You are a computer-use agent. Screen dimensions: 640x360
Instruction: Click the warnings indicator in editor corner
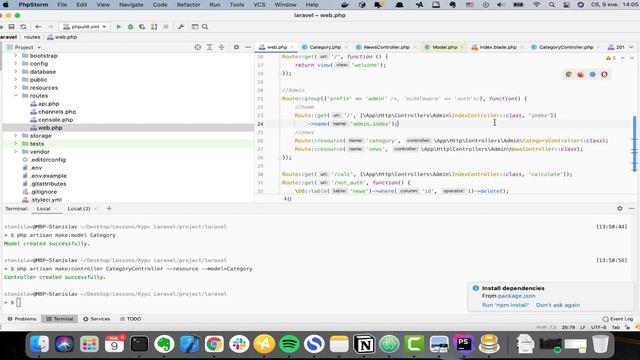[x=611, y=58]
